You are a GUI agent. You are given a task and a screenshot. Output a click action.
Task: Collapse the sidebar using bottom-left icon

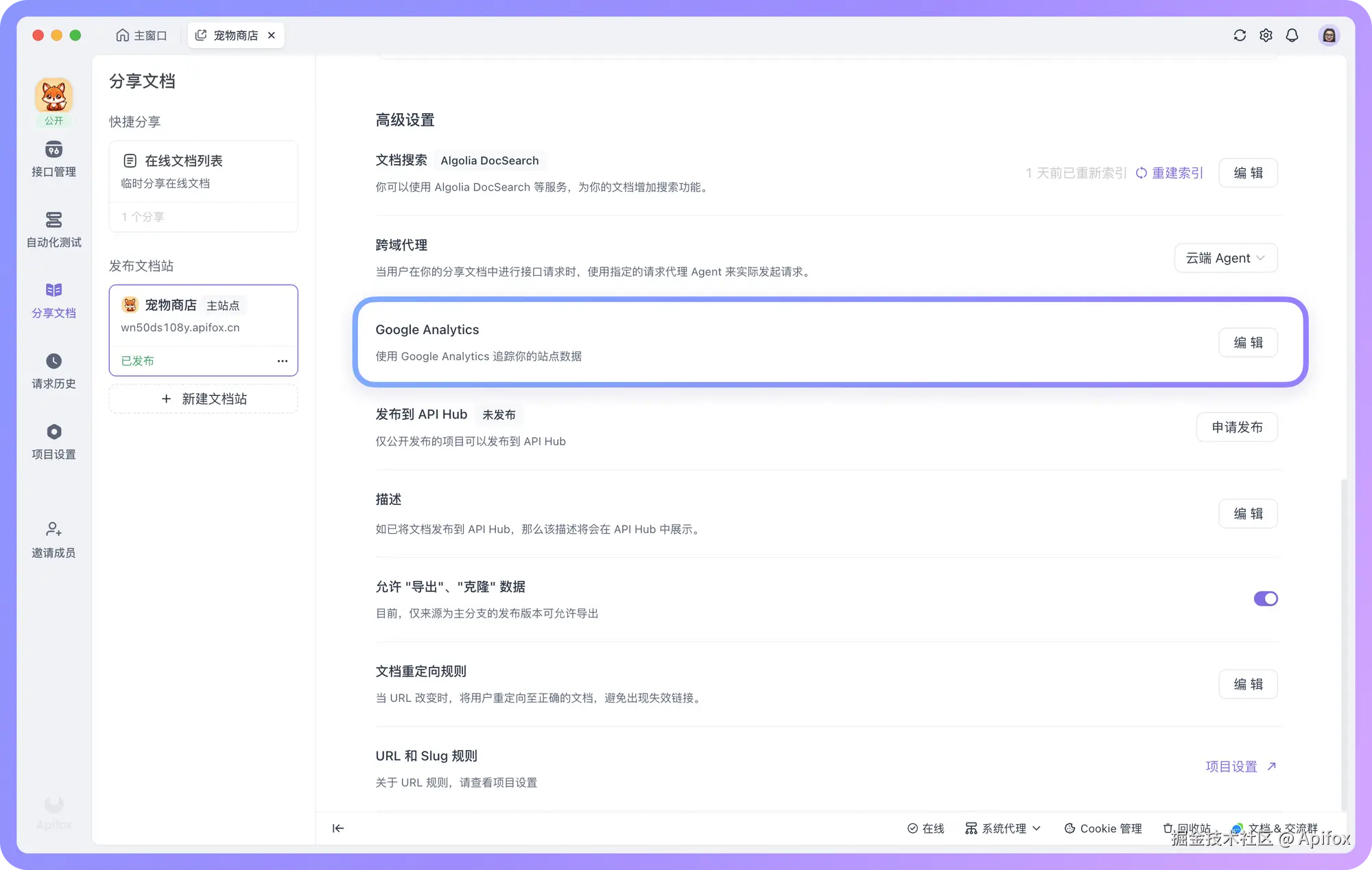point(338,828)
